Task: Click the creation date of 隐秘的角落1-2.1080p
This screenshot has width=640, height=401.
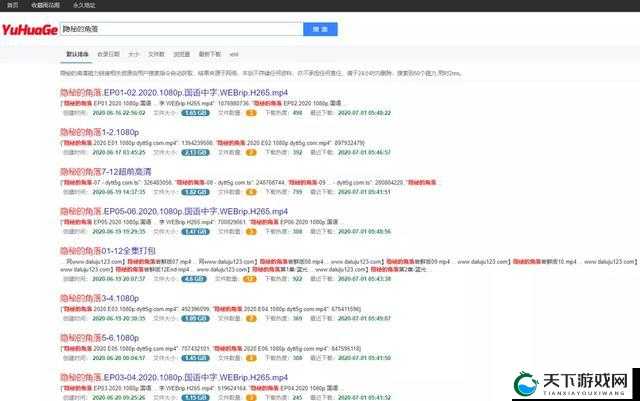Action: [119, 152]
